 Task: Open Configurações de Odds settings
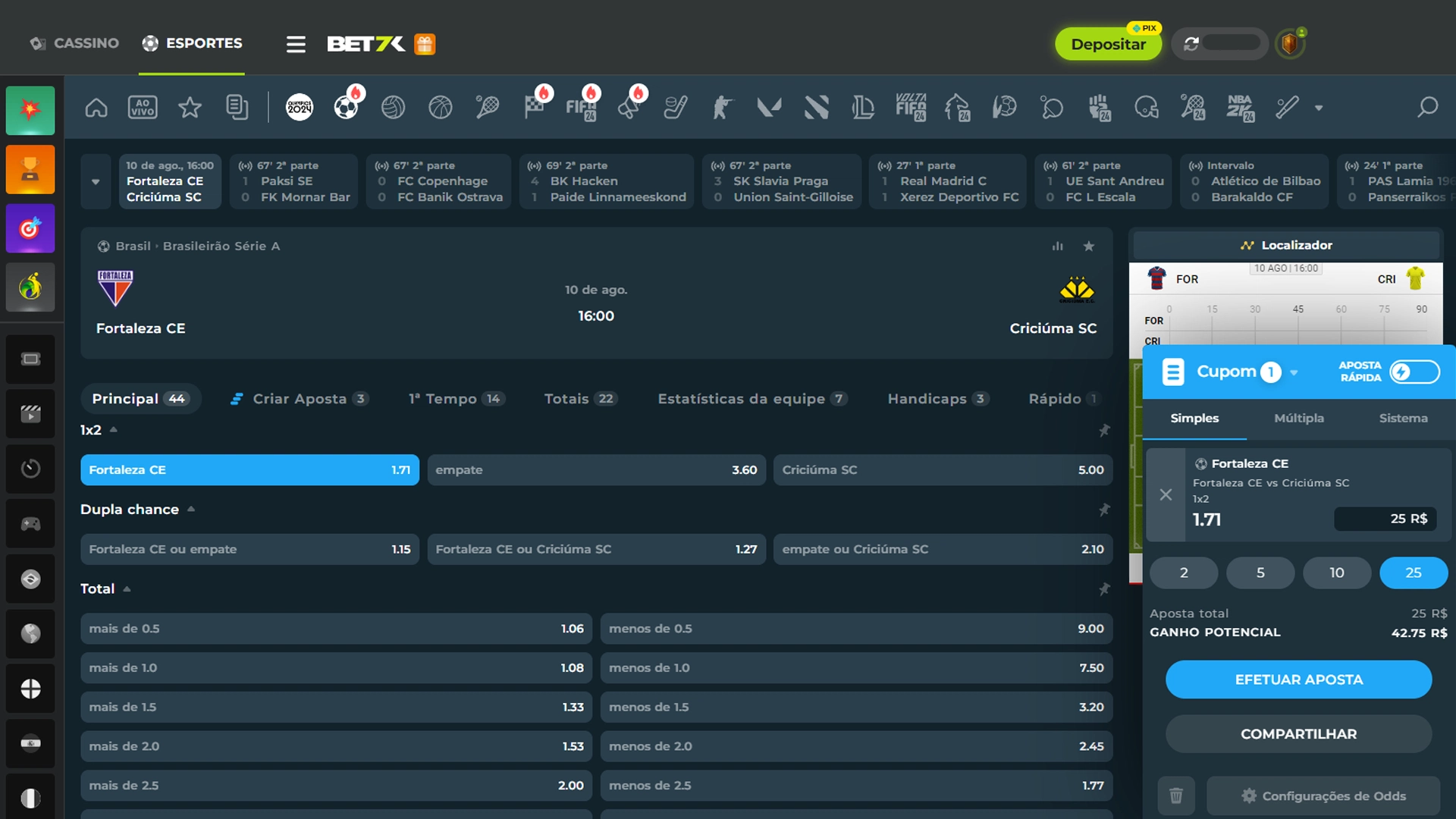point(1323,795)
